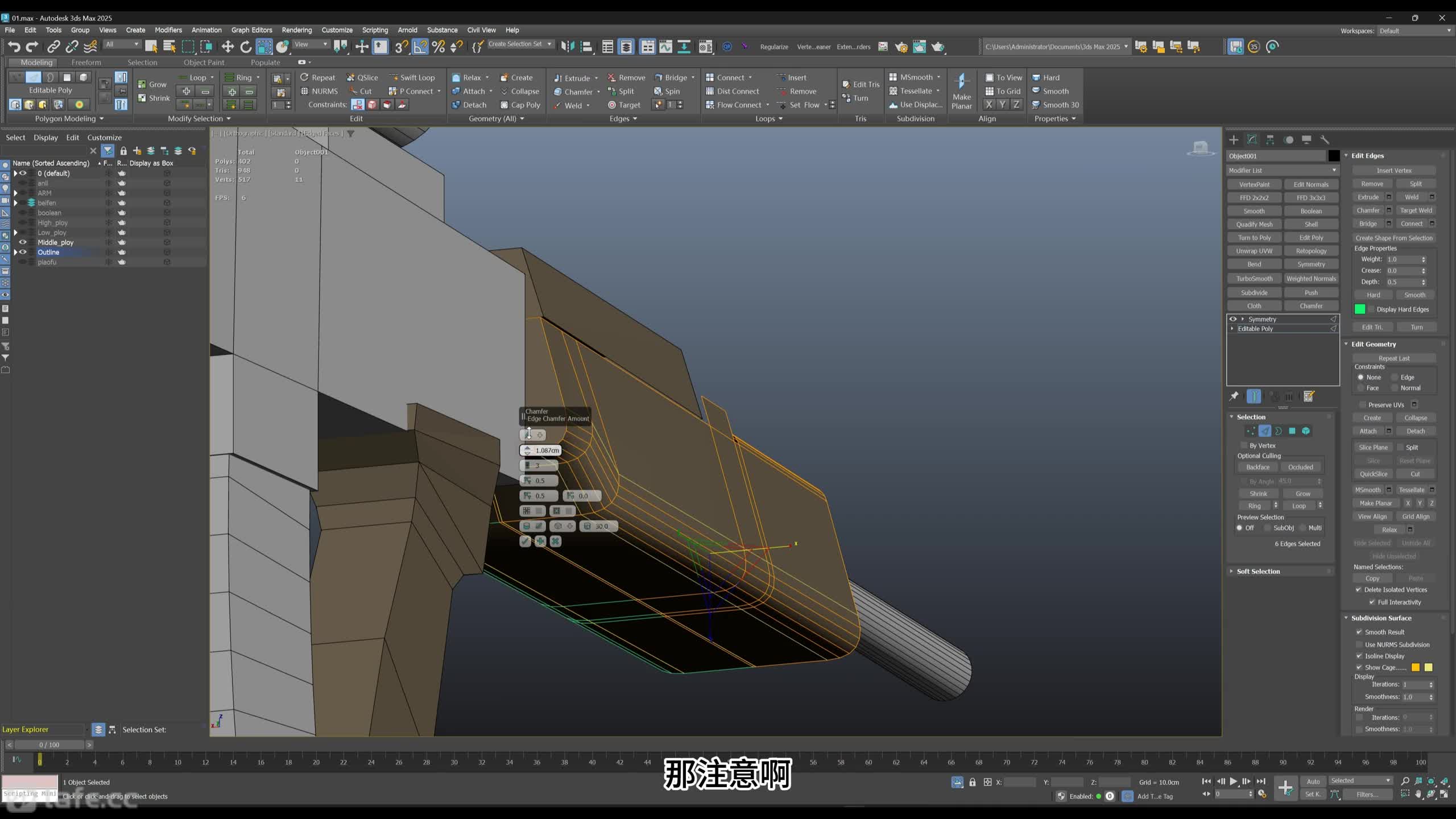Select Edge constraint radio button
This screenshot has width=1456, height=819.
click(x=1395, y=377)
